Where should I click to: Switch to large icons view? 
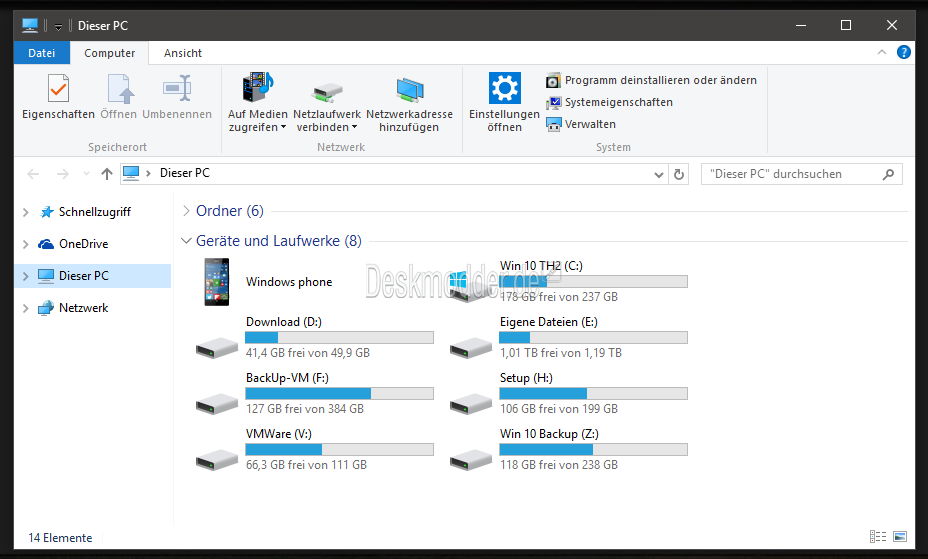pyautogui.click(x=900, y=537)
